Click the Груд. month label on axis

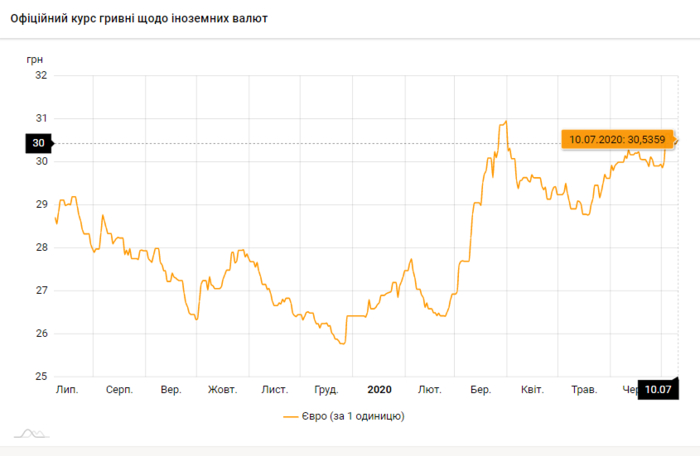click(326, 390)
